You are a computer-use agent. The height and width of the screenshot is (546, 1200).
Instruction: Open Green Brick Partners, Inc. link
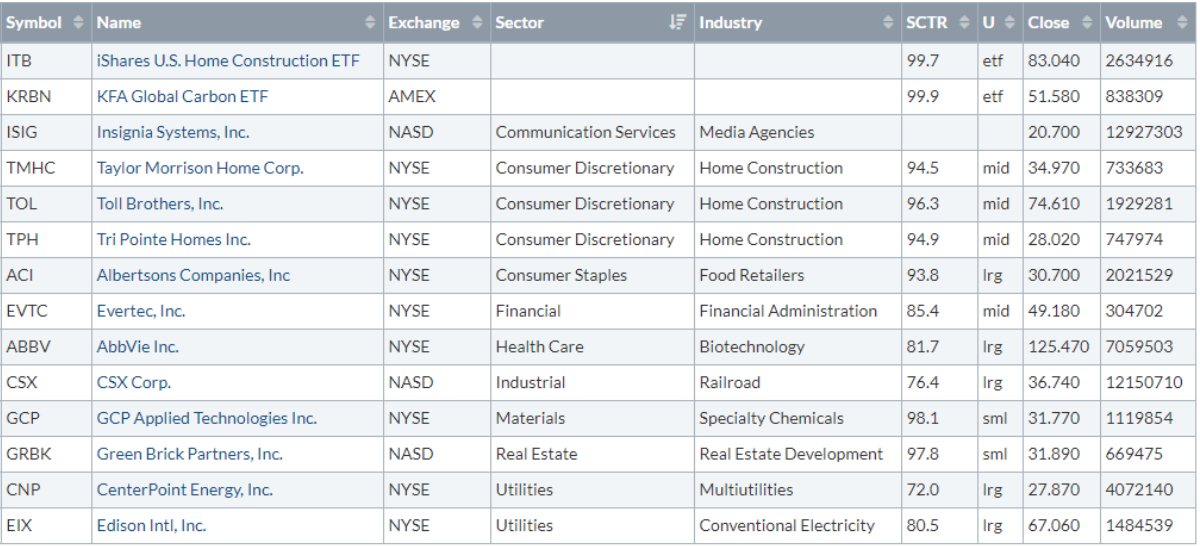[x=190, y=454]
